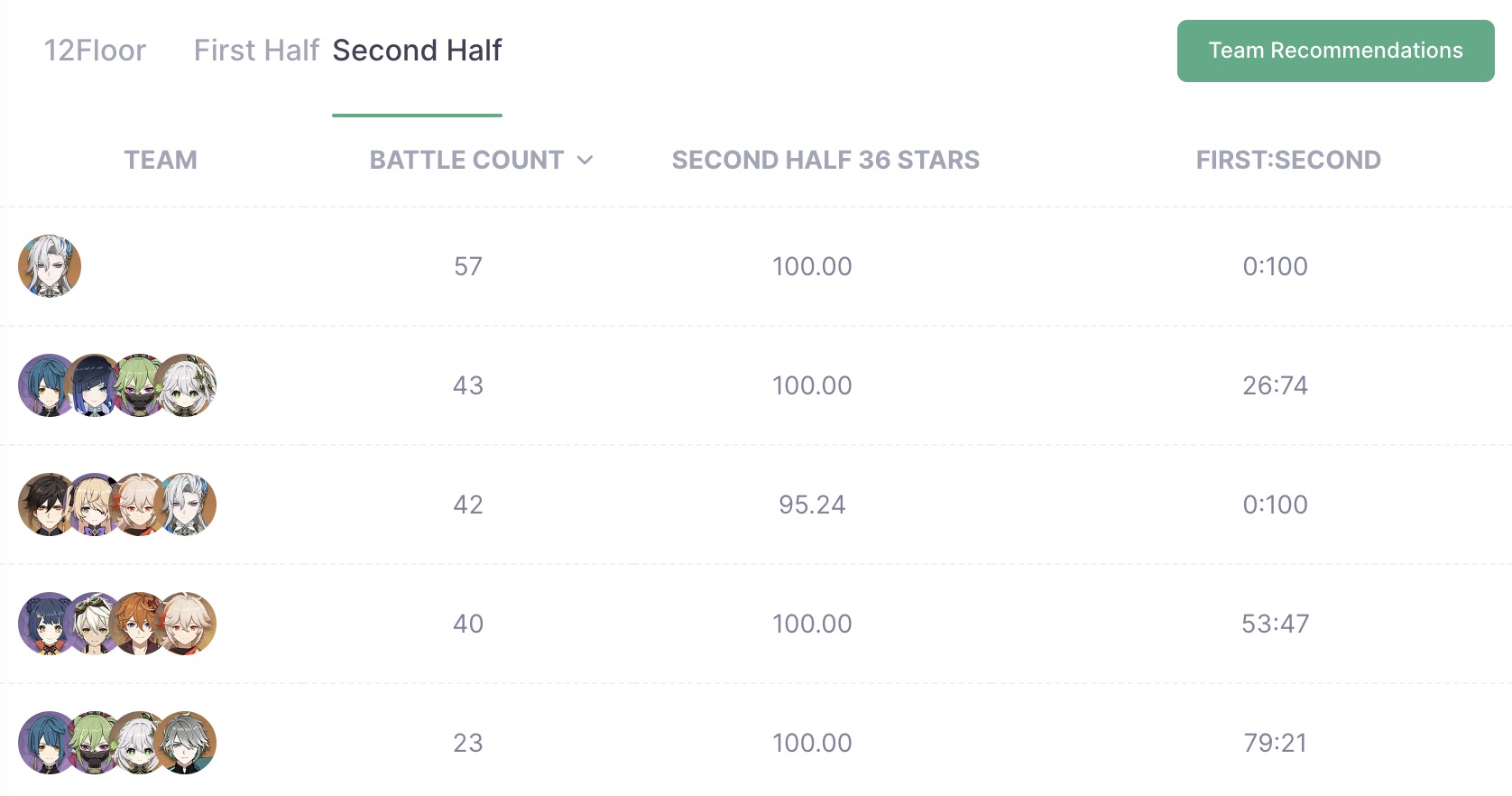The height and width of the screenshot is (796, 1512).
Task: Click the 79:21 ratio in the last row
Action: click(x=1275, y=743)
